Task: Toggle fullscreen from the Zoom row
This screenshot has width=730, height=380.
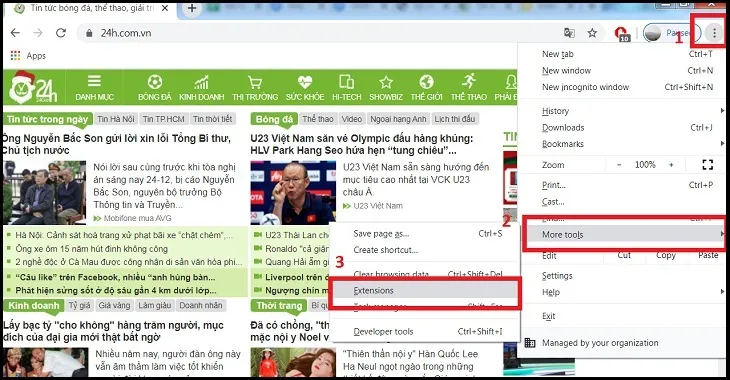Action: coord(708,164)
